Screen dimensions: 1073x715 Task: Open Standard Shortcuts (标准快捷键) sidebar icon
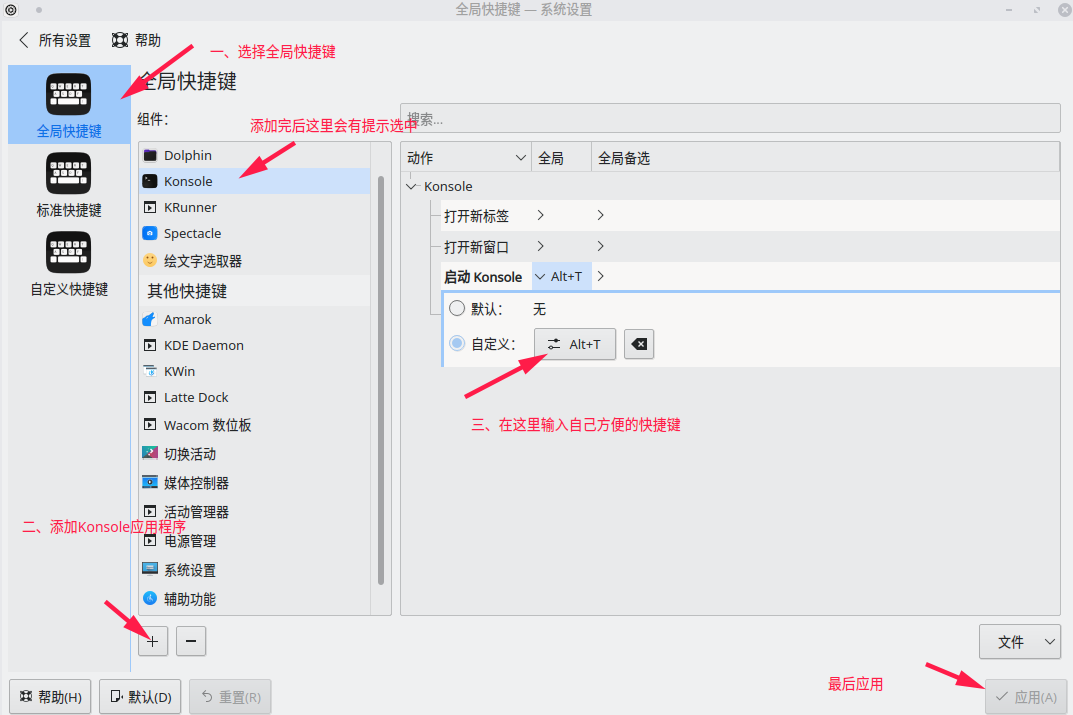[x=68, y=173]
